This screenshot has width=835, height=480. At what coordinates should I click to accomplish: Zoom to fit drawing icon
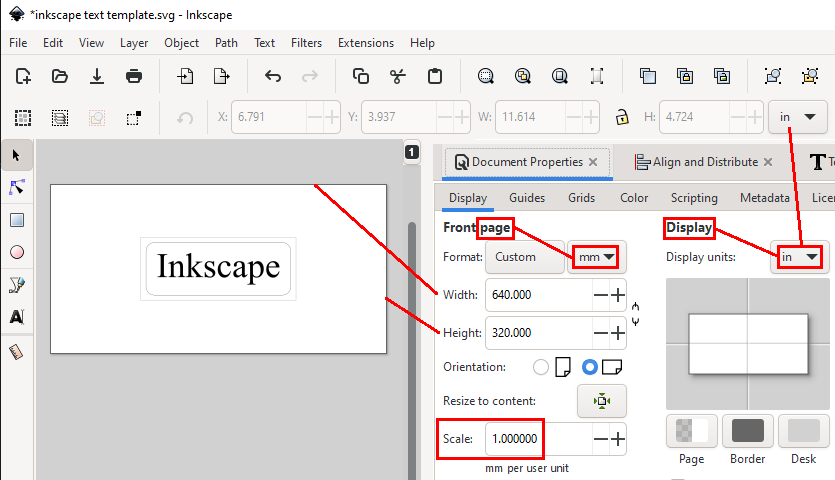[523, 76]
